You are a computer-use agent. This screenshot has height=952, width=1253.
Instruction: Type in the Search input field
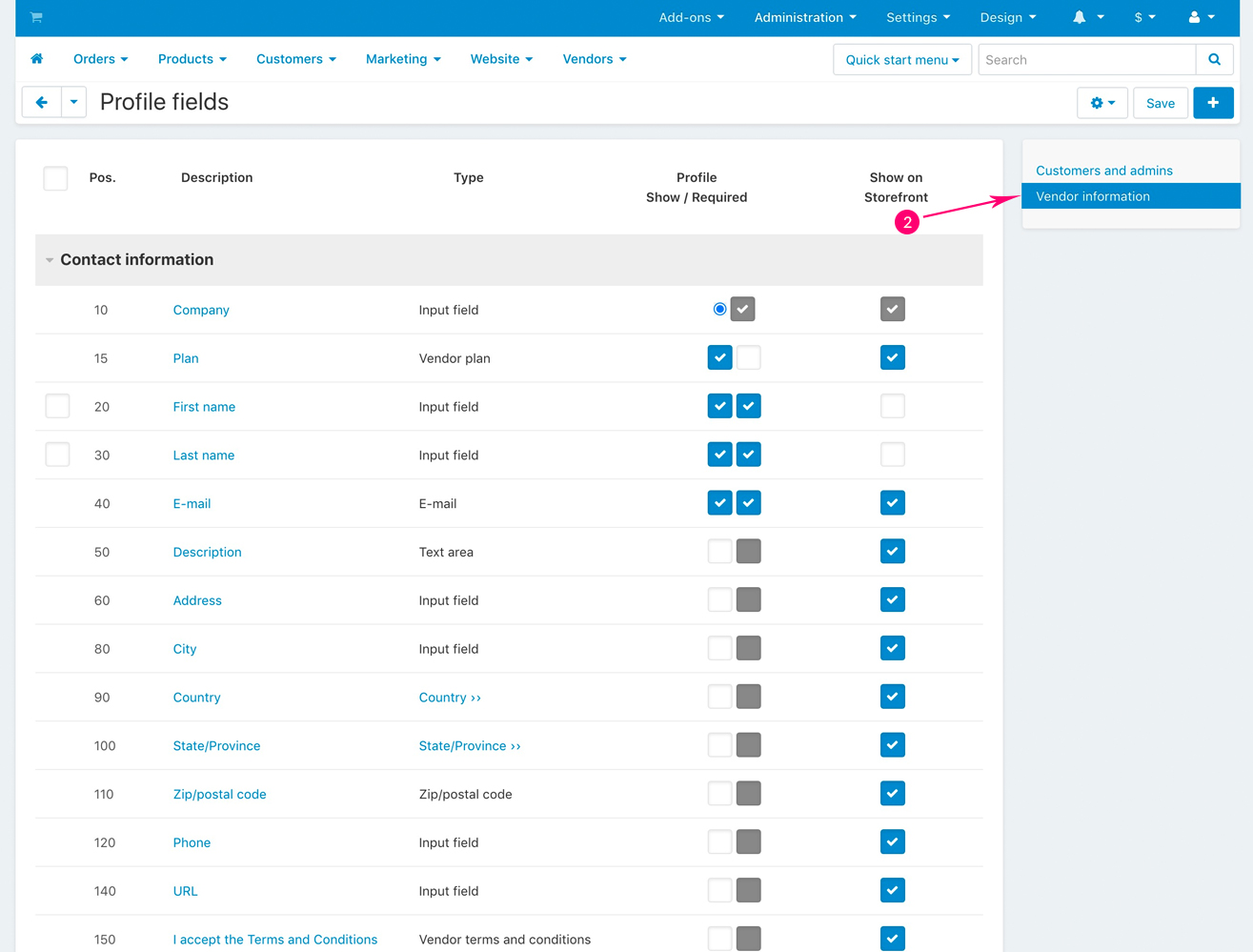pos(1086,59)
